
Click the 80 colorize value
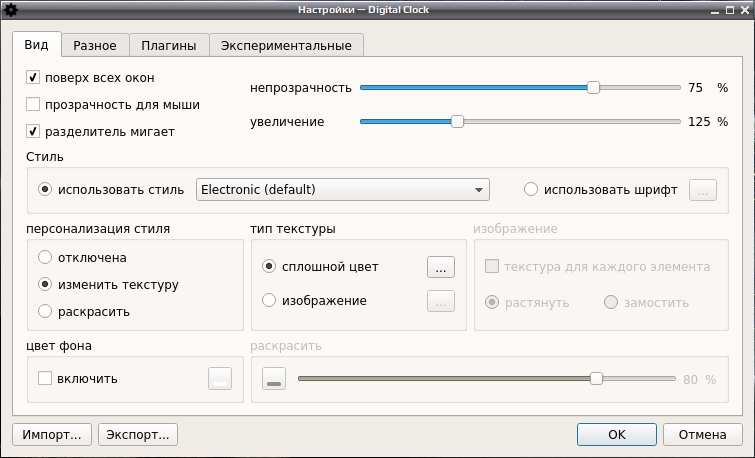click(690, 379)
